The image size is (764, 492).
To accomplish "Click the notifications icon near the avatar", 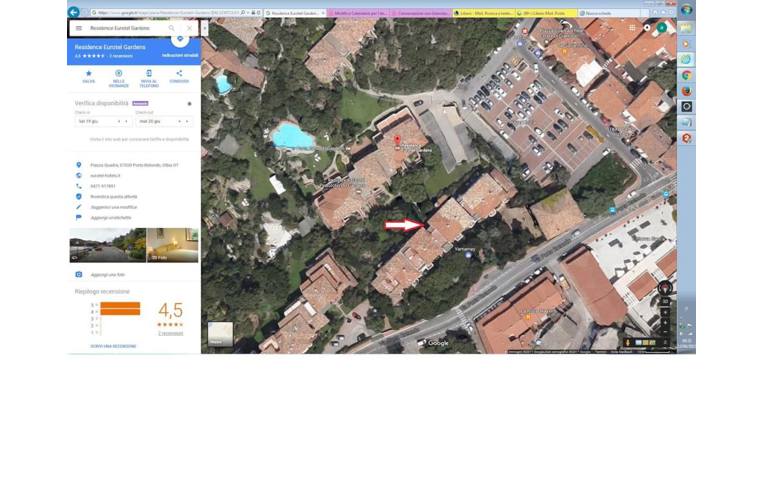I will [x=647, y=28].
